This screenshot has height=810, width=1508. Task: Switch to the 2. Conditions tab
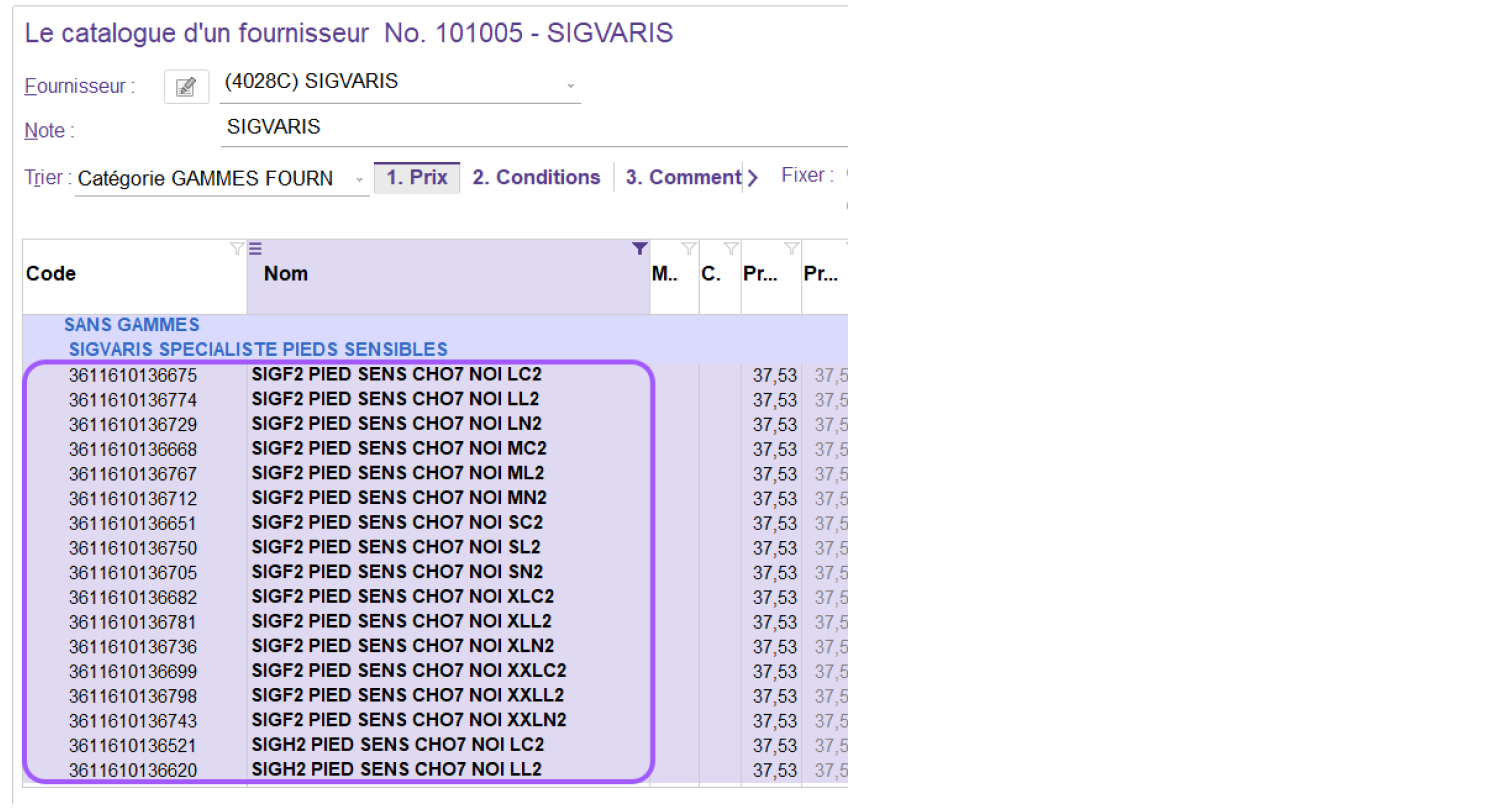point(536,178)
